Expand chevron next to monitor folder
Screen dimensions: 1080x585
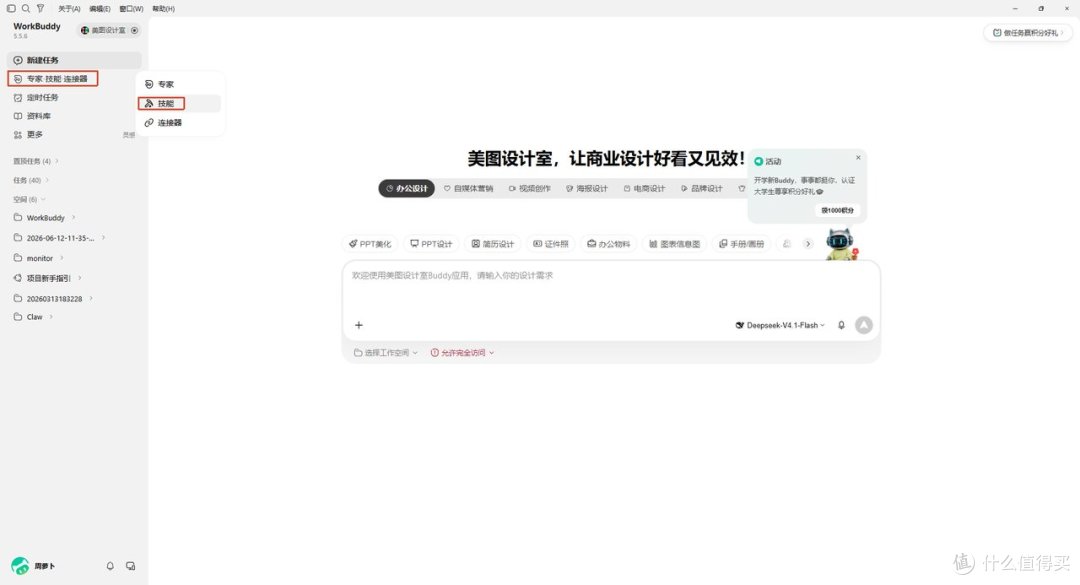[x=61, y=258]
